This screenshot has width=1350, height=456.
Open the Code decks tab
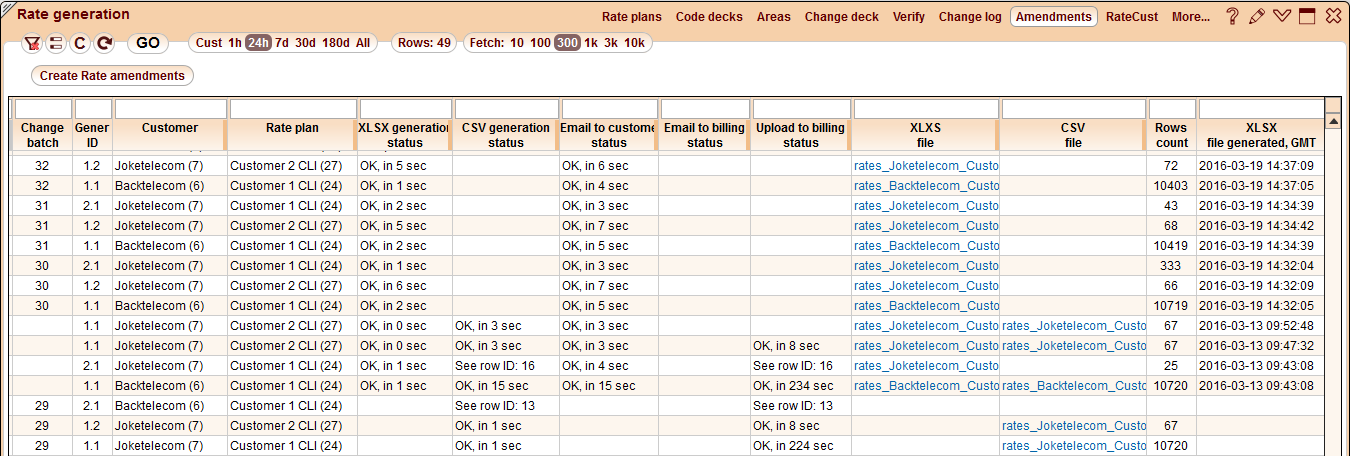[x=709, y=17]
